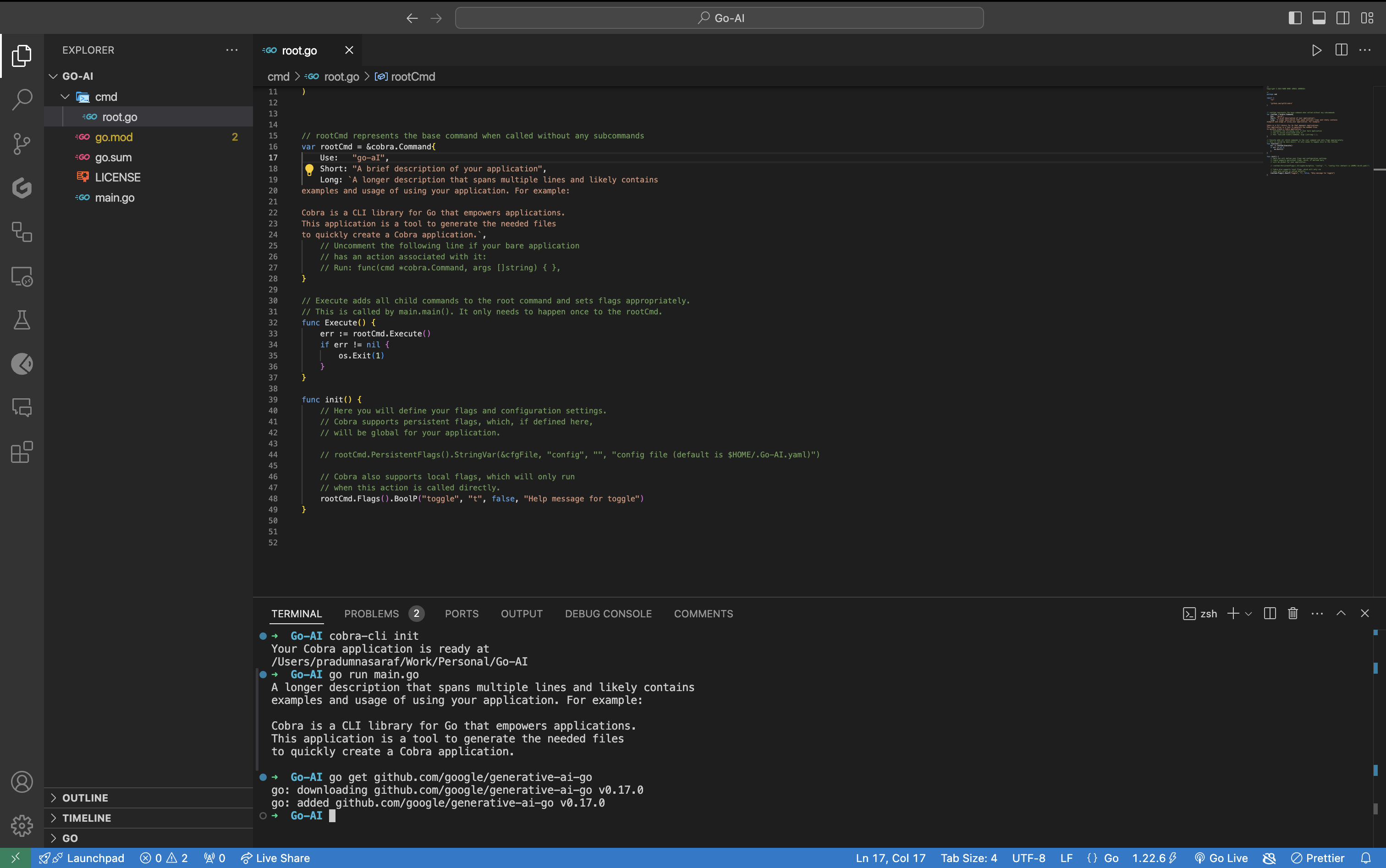Kill terminal with the trash icon
The width and height of the screenshot is (1386, 868).
(1293, 614)
